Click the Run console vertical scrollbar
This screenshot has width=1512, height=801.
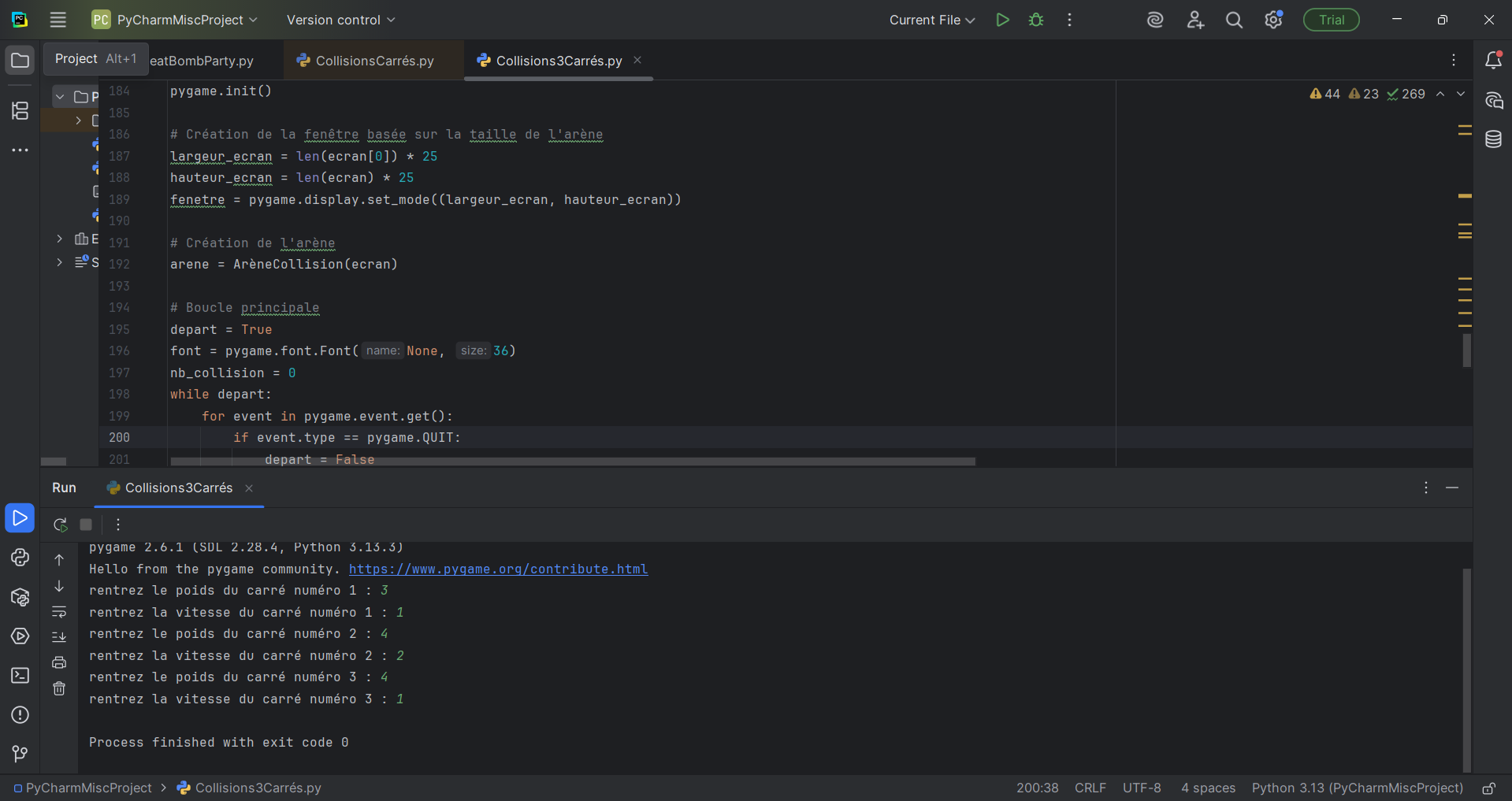click(1466, 669)
